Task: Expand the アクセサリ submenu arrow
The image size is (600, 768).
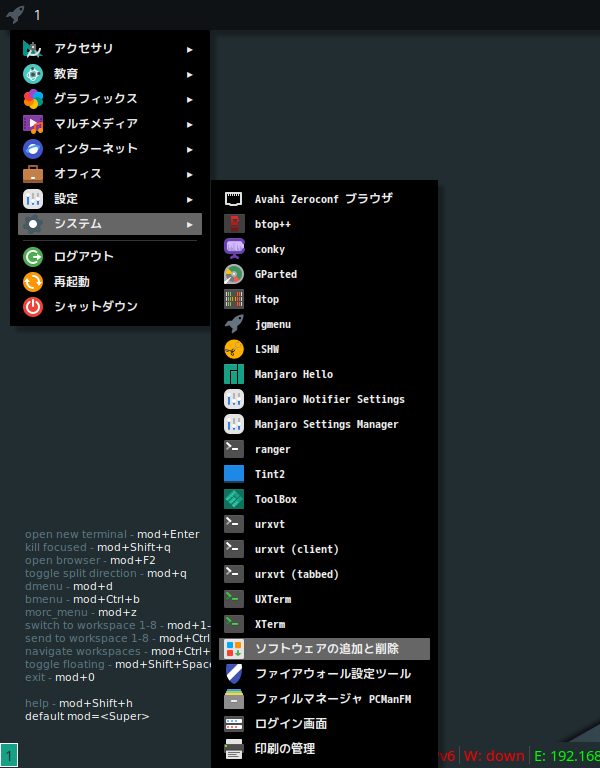Action: click(x=190, y=49)
